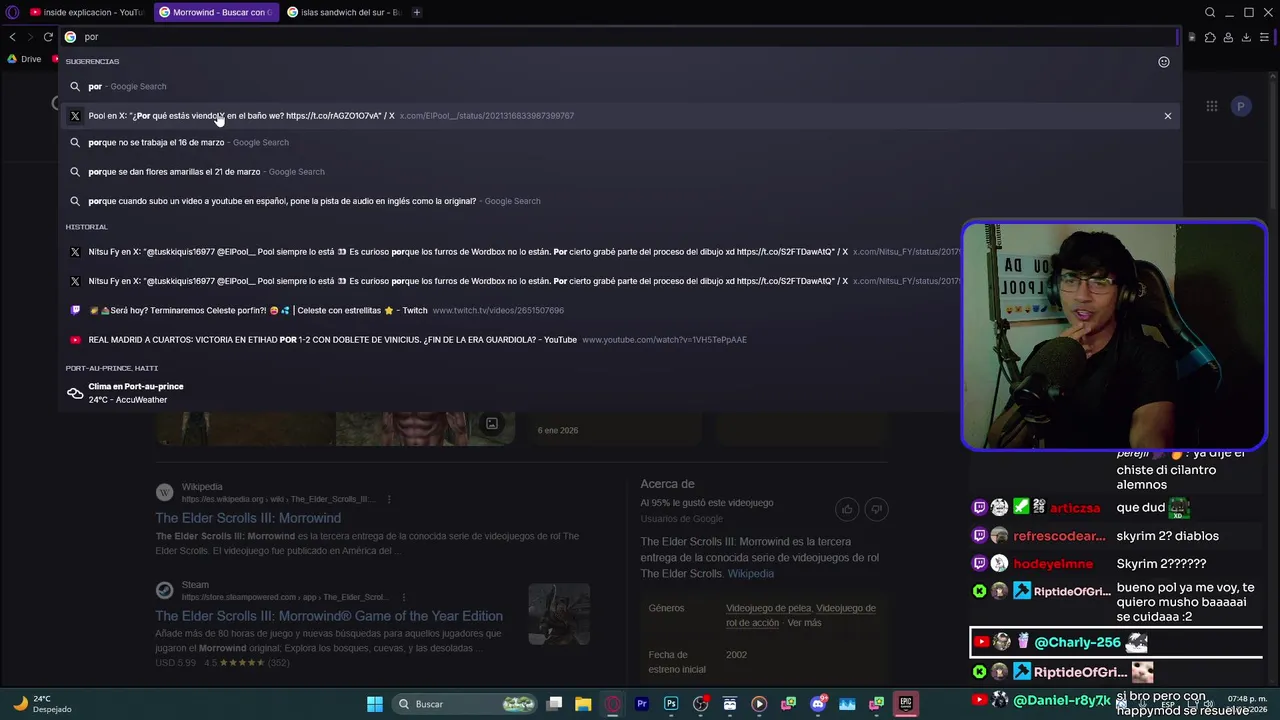The width and height of the screenshot is (1280, 720).
Task: Switch to the "islas sandwich del sur" tab
Action: click(343, 12)
